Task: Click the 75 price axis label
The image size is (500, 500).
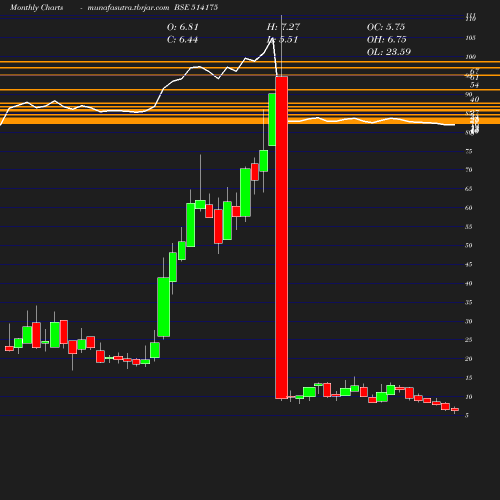Action: [x=469, y=151]
